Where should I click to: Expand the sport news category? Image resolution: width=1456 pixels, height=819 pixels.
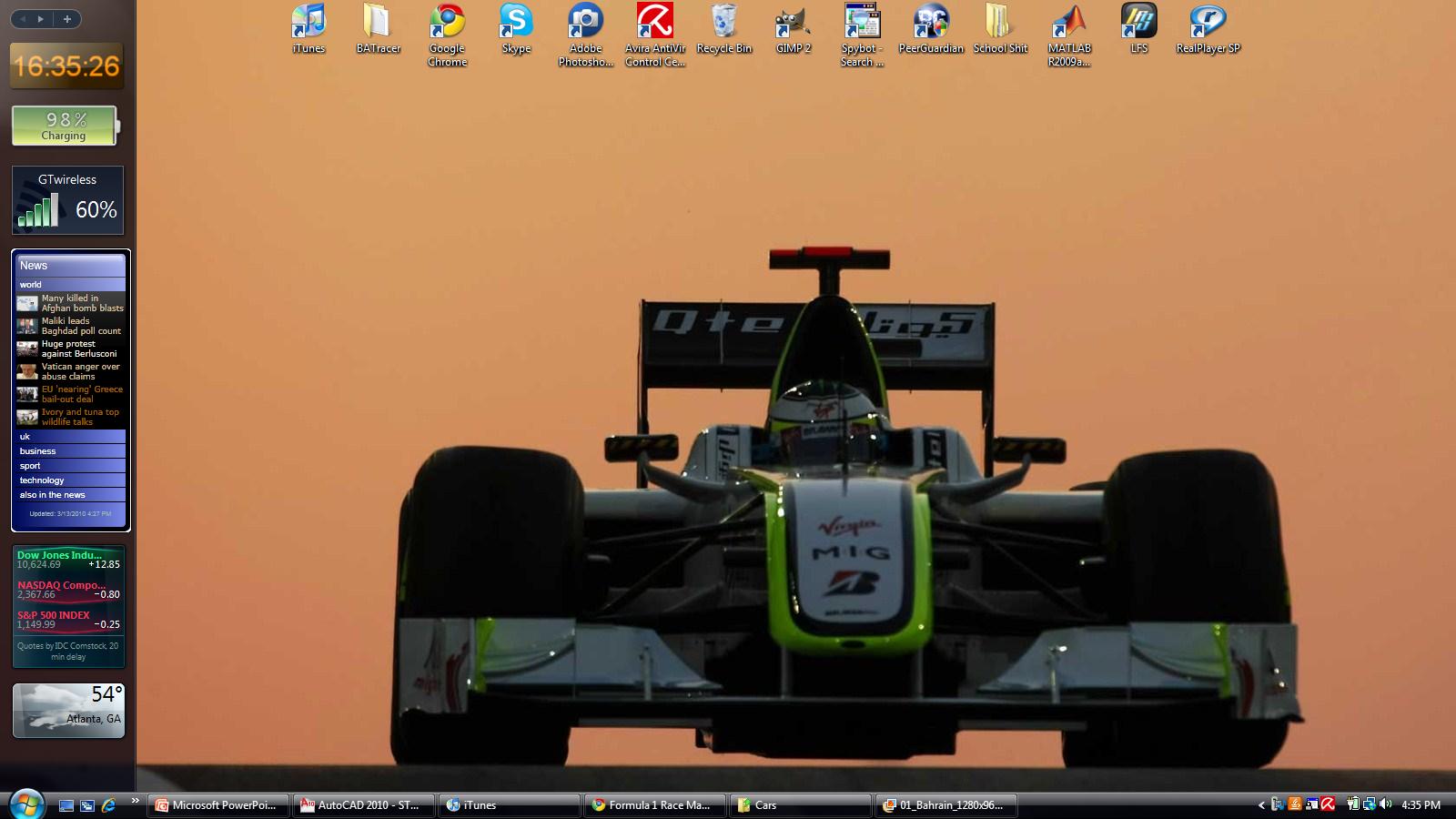tap(71, 466)
